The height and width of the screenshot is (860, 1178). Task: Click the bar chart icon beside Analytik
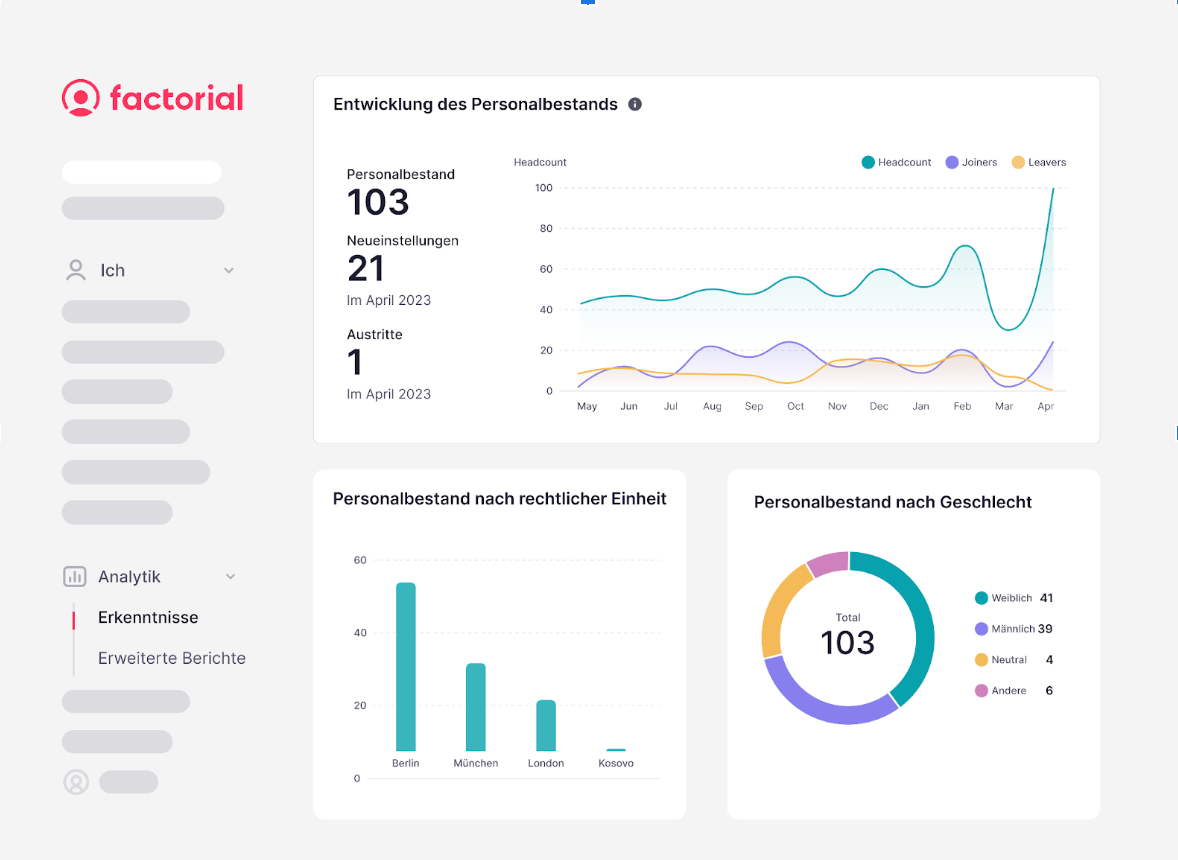tap(75, 577)
